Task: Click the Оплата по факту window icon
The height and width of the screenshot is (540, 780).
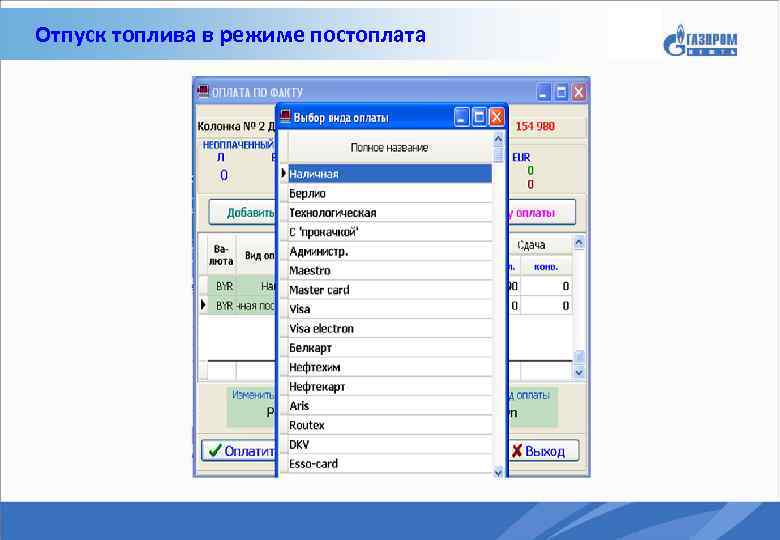Action: (x=202, y=91)
